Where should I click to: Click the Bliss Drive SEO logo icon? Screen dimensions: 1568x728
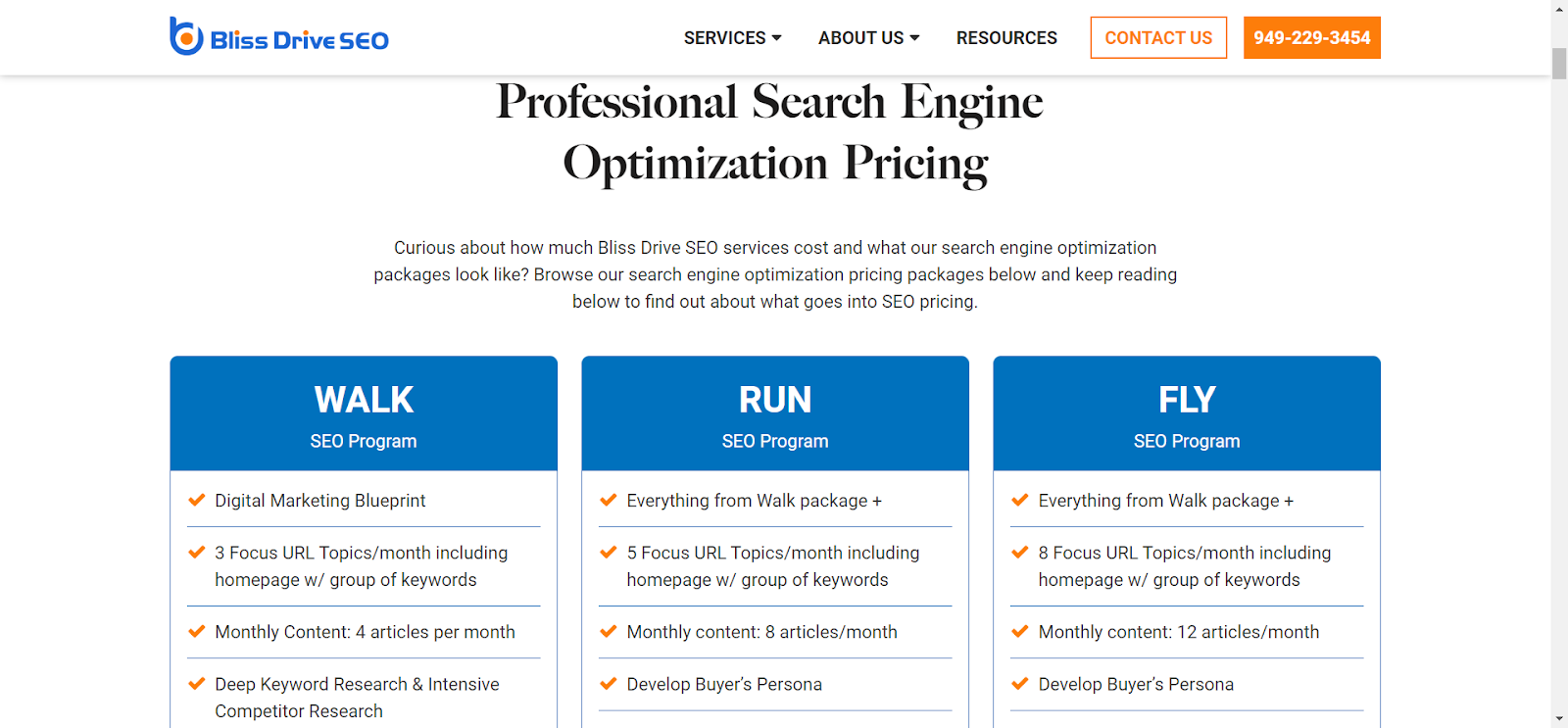tap(185, 37)
